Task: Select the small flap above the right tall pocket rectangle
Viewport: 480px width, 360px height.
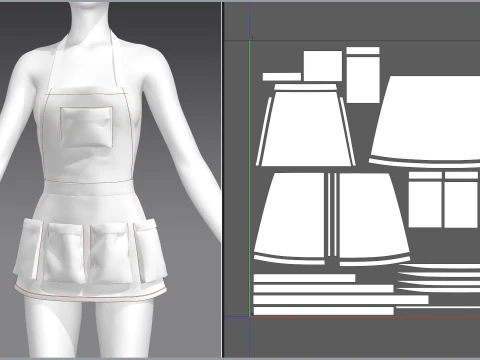Action: coord(461,175)
